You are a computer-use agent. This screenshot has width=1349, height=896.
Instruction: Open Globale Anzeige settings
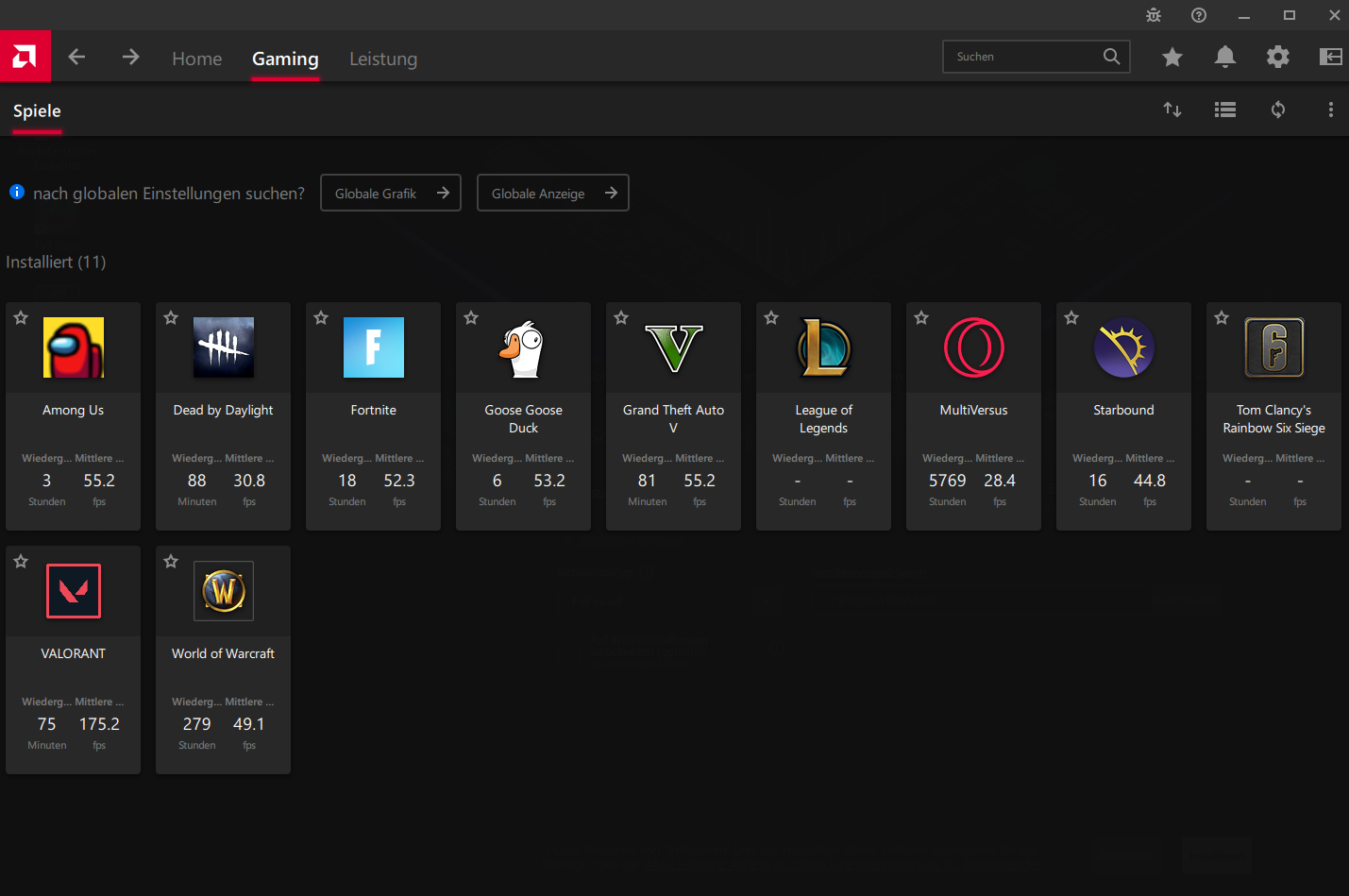(x=553, y=193)
